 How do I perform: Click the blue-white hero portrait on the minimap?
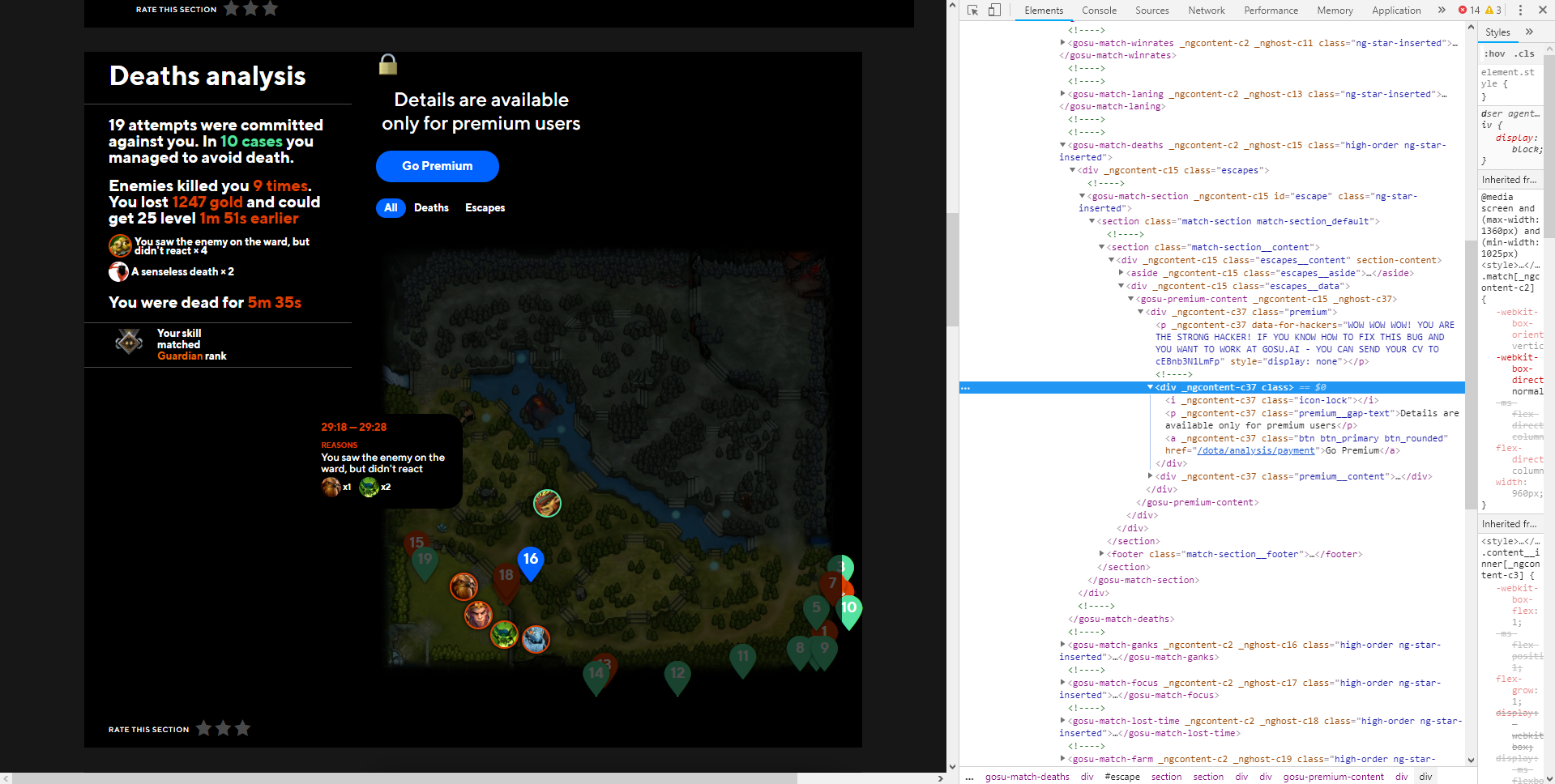tap(536, 639)
